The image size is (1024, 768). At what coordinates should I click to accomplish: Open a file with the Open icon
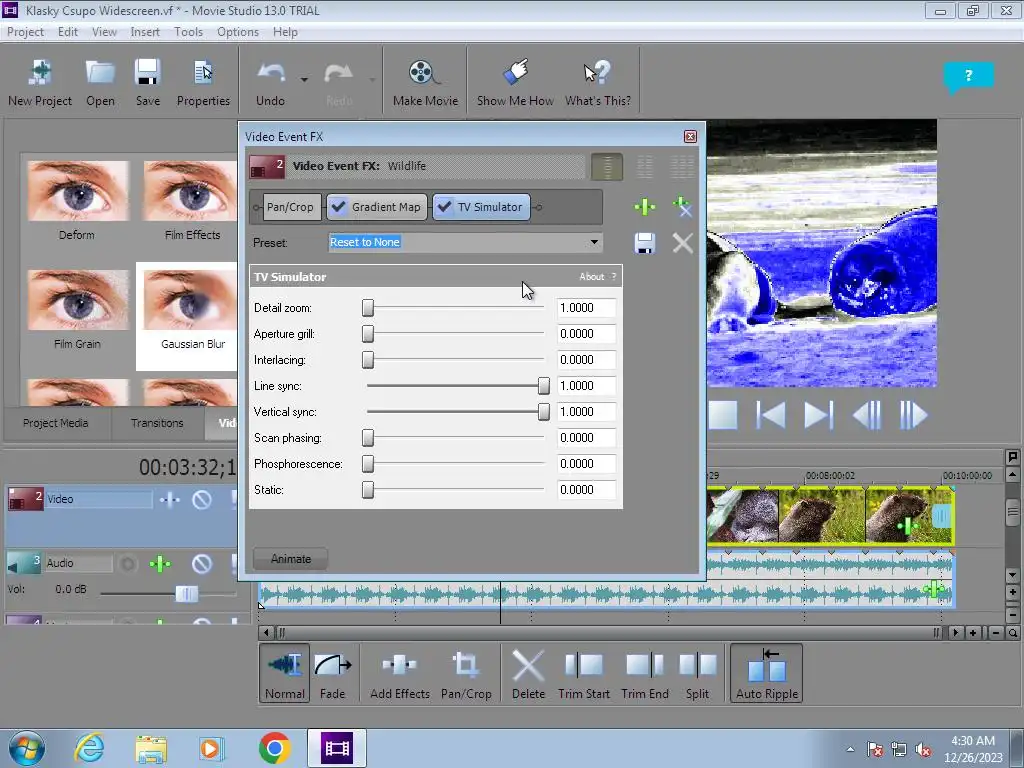pyautogui.click(x=100, y=82)
